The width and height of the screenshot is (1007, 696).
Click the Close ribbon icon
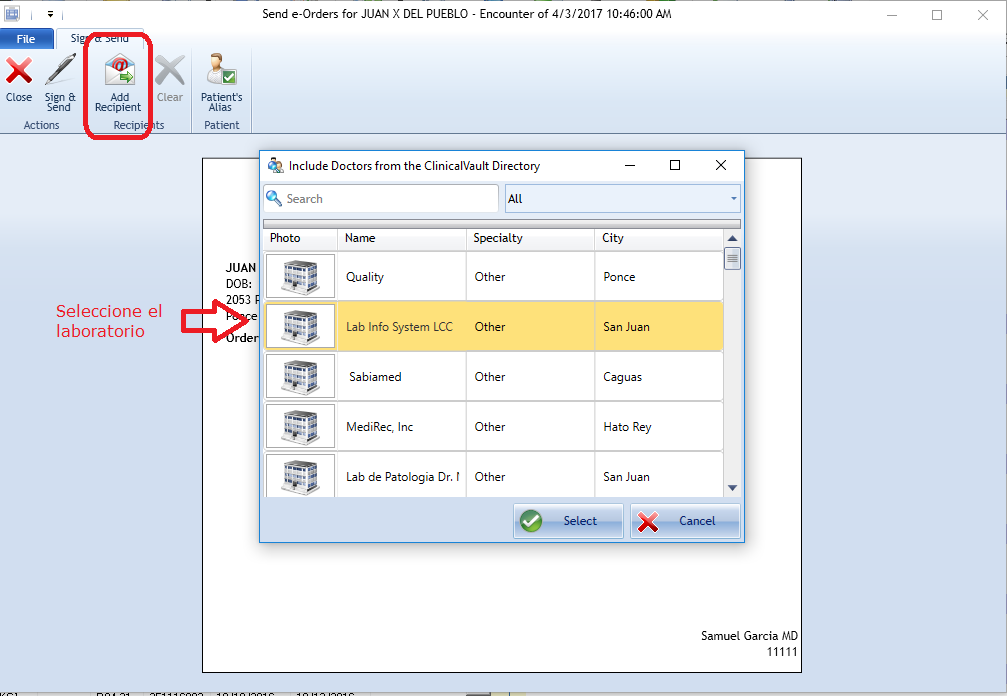pos(18,72)
